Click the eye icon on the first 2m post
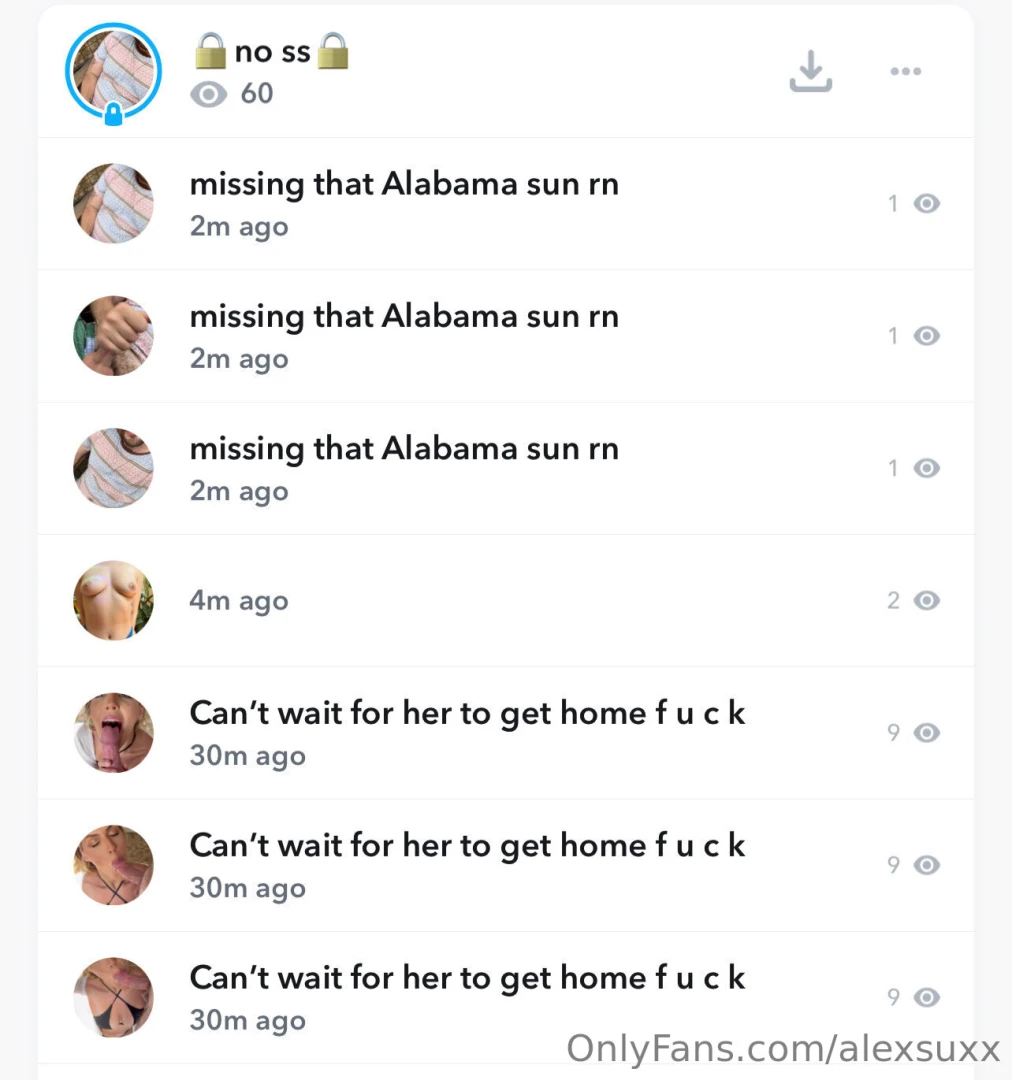The image size is (1012, 1080). [x=926, y=203]
